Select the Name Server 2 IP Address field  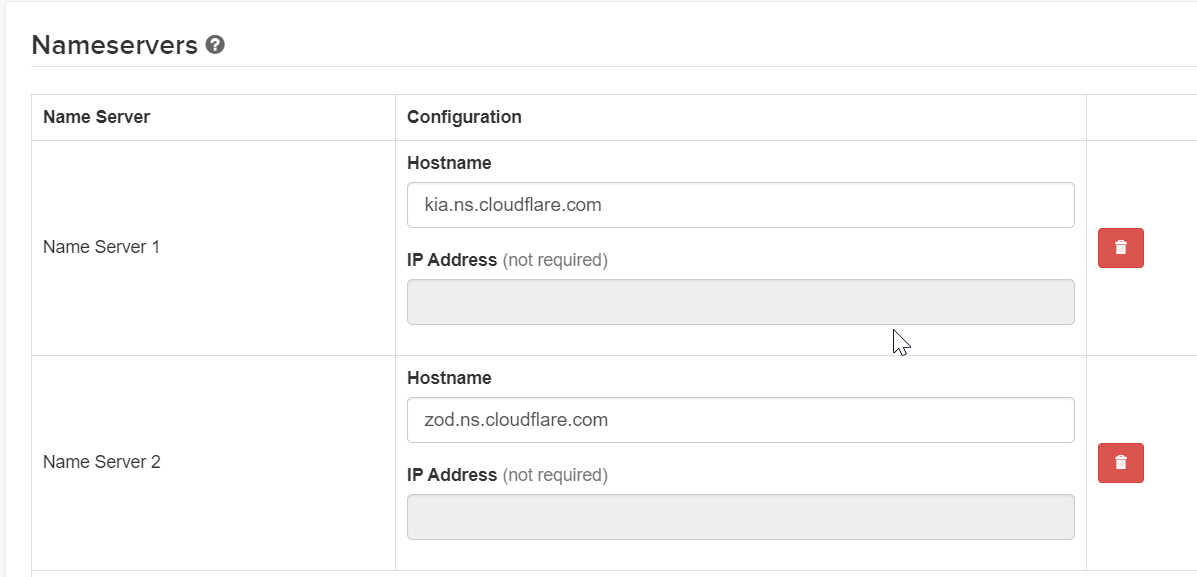point(740,517)
